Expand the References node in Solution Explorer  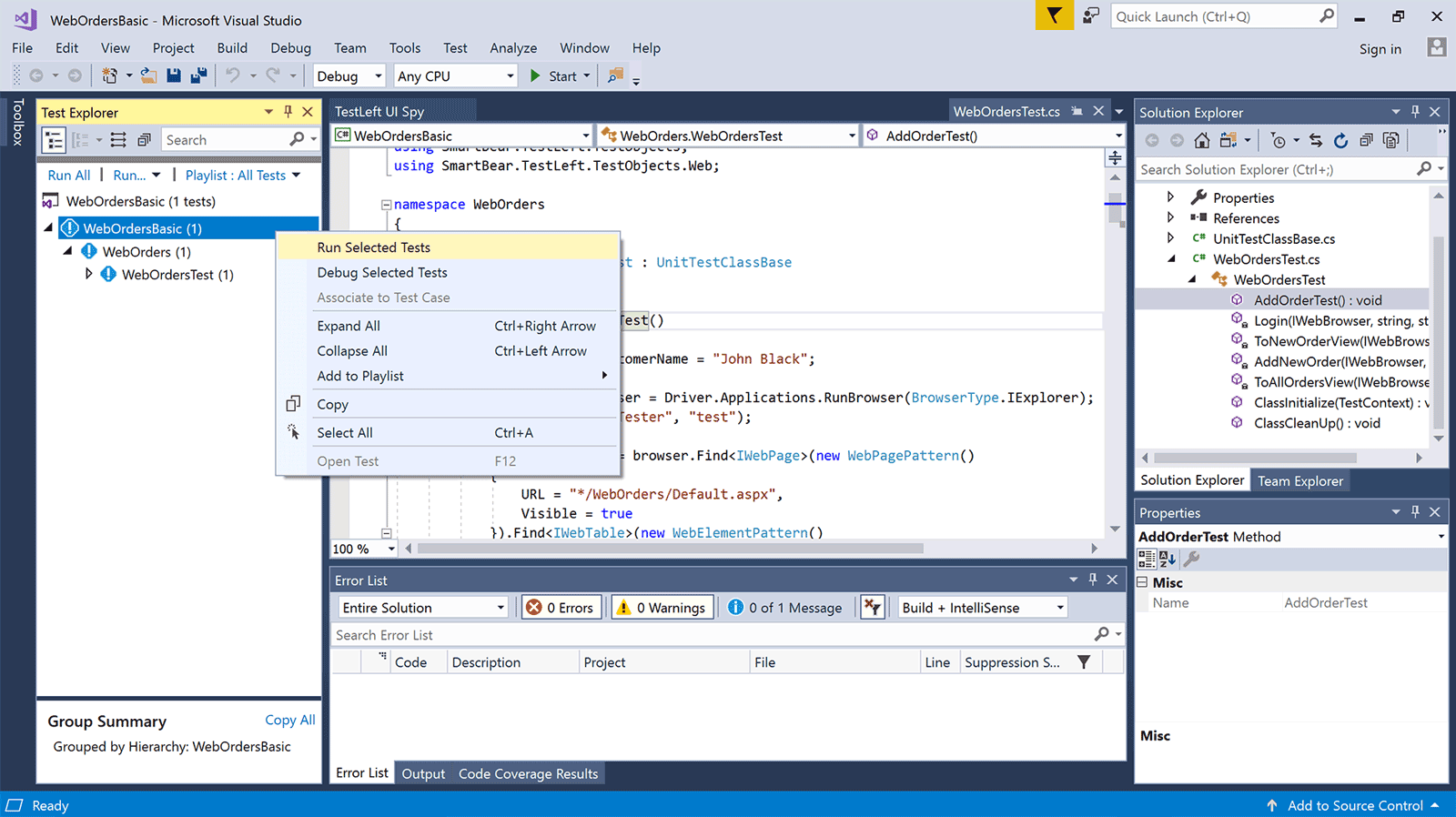(1170, 218)
